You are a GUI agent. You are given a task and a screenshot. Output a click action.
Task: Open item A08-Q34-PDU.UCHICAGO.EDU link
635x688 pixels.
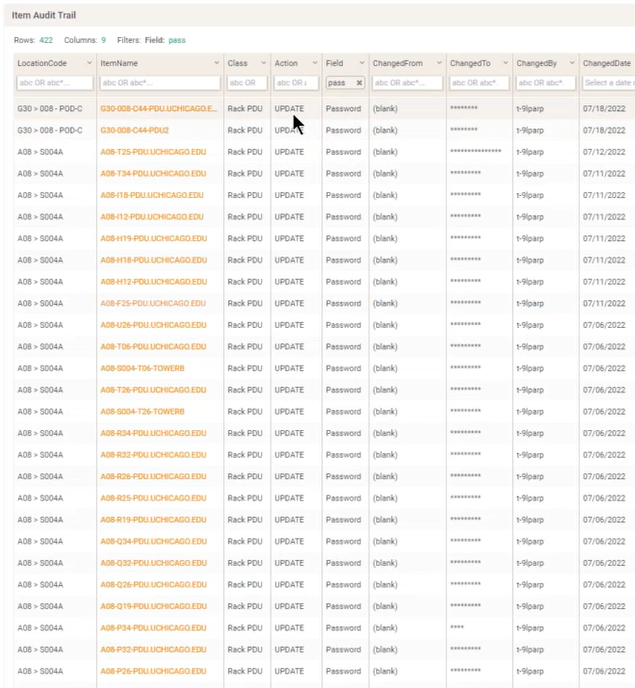154,541
